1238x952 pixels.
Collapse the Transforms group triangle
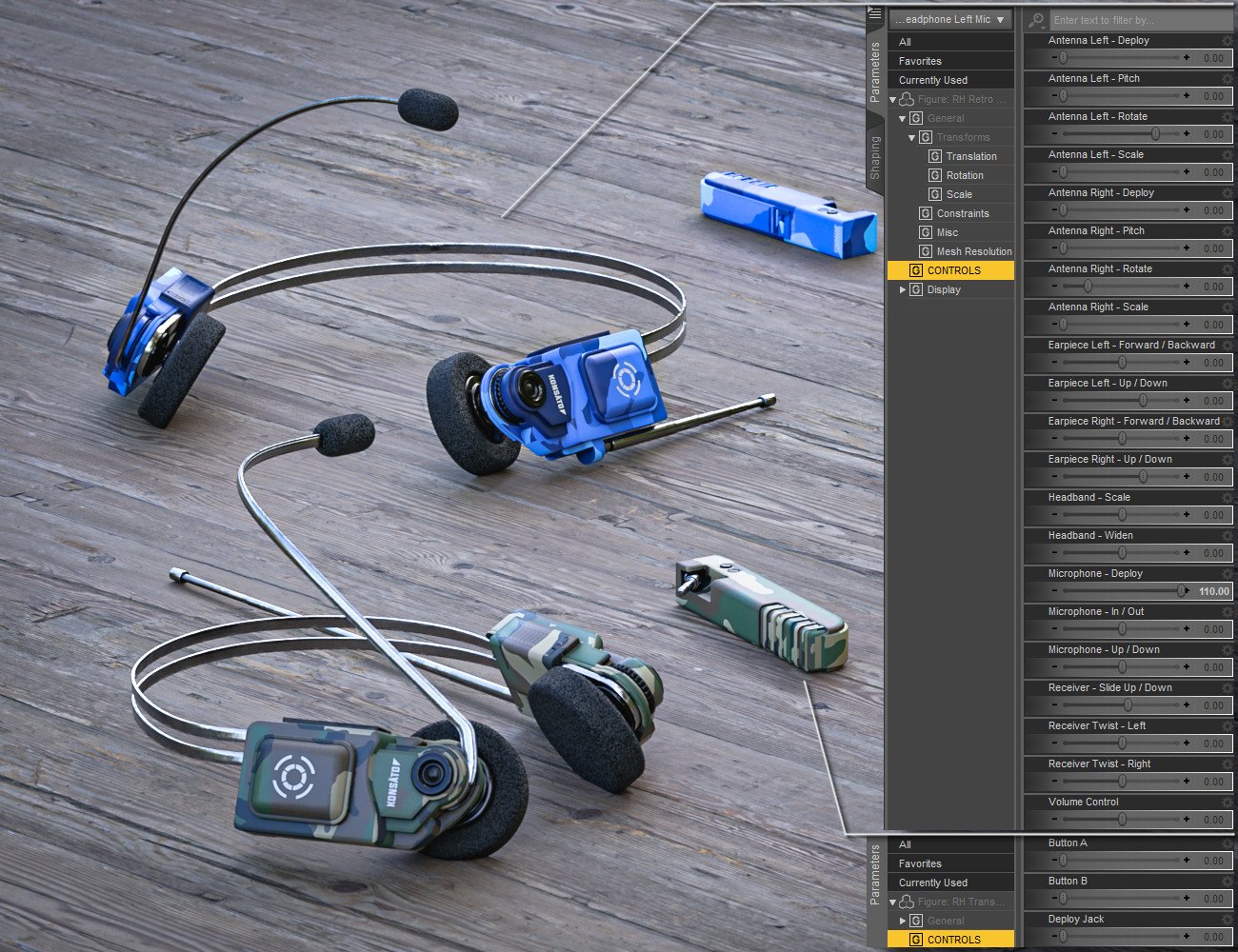910,137
